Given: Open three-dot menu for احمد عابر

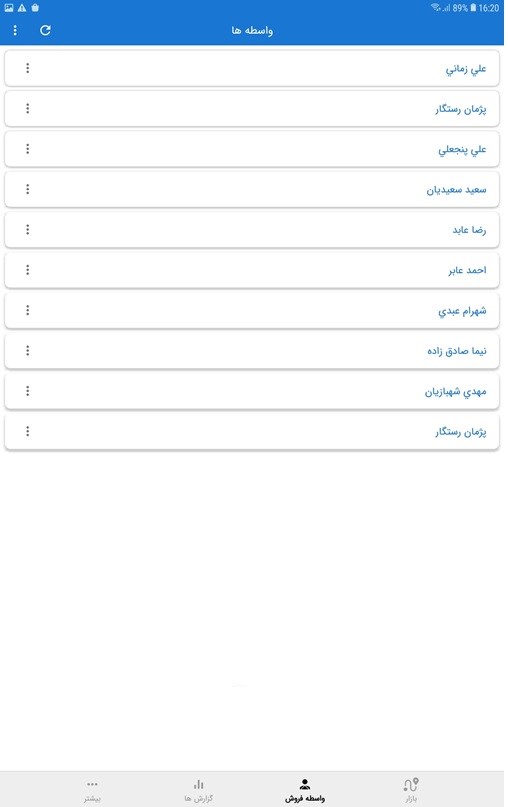Looking at the screenshot, I should pyautogui.click(x=27, y=270).
